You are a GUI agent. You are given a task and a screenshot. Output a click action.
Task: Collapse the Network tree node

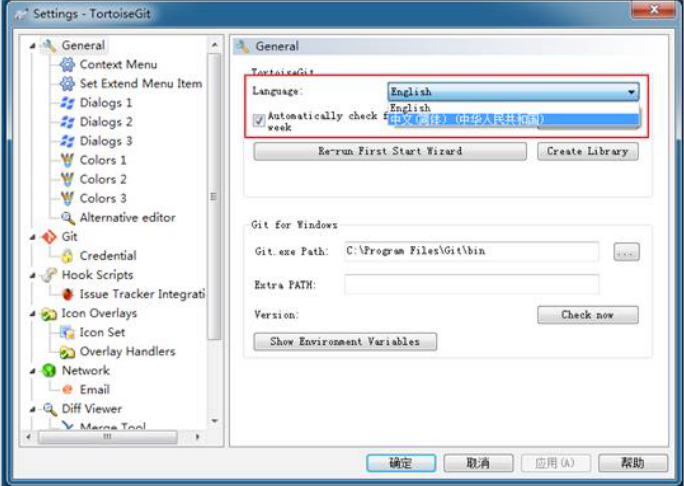coord(33,371)
